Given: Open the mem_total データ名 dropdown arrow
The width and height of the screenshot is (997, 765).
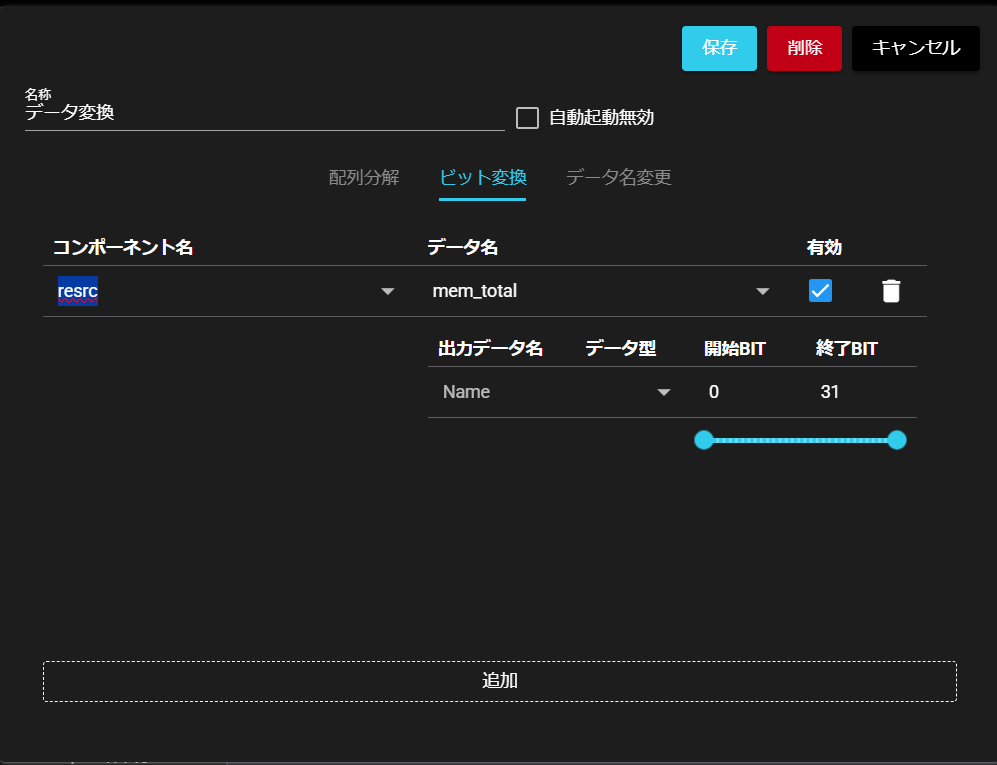Looking at the screenshot, I should tap(763, 292).
